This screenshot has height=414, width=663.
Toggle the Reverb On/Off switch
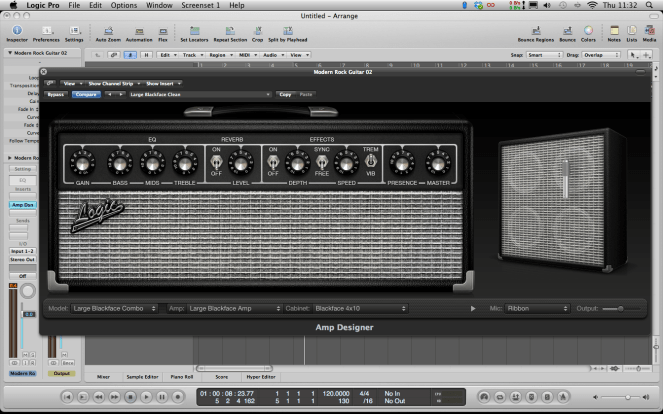coord(216,161)
